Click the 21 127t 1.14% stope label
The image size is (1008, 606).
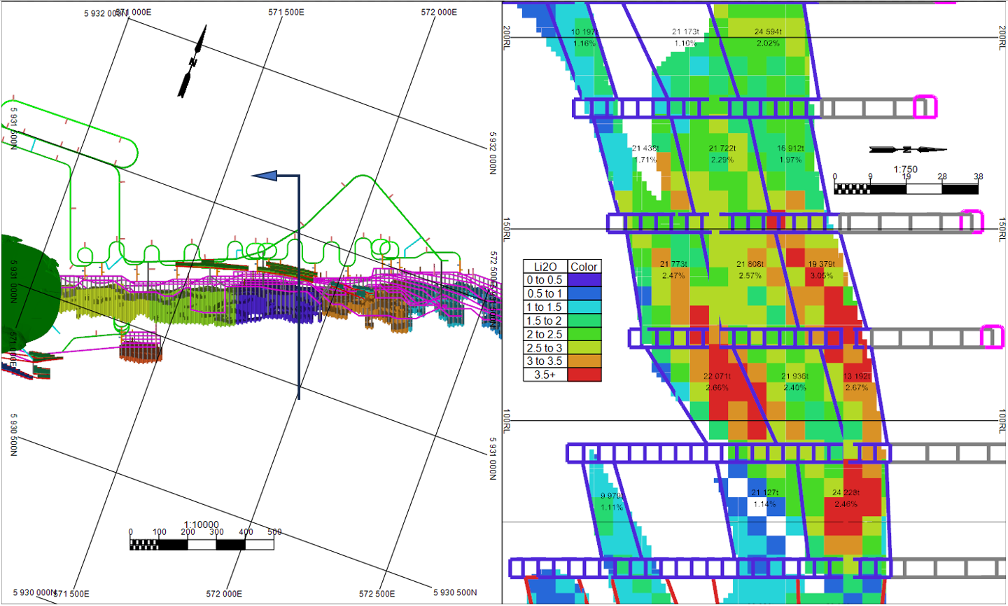coord(765,498)
